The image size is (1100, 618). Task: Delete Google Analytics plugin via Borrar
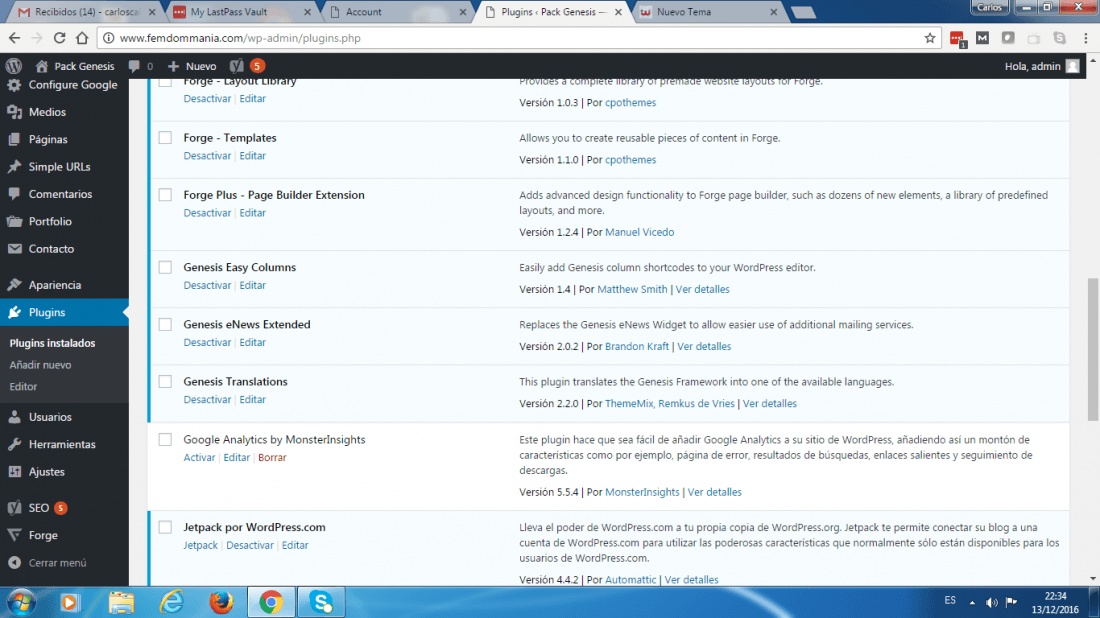click(x=272, y=457)
